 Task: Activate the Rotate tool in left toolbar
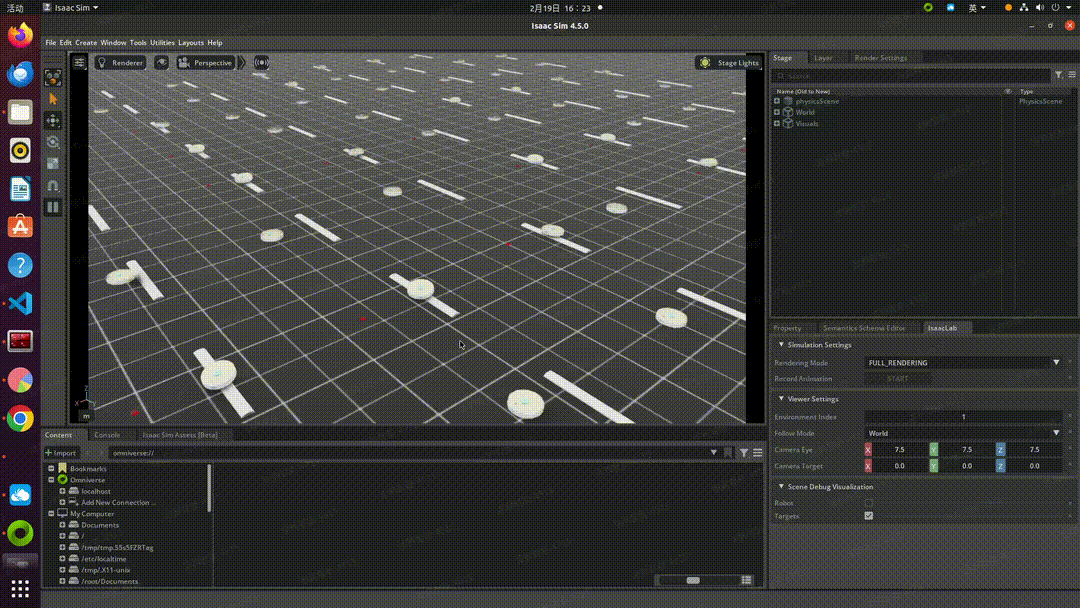(53, 142)
